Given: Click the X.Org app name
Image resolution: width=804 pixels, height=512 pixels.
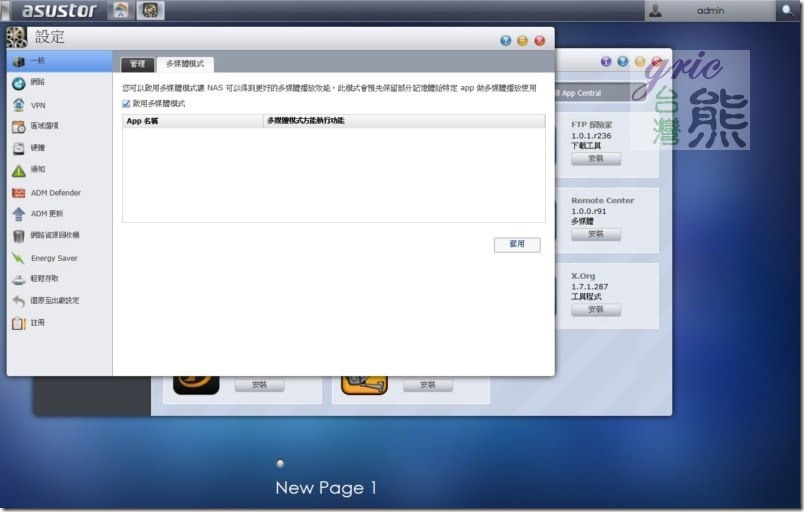Looking at the screenshot, I should (583, 276).
